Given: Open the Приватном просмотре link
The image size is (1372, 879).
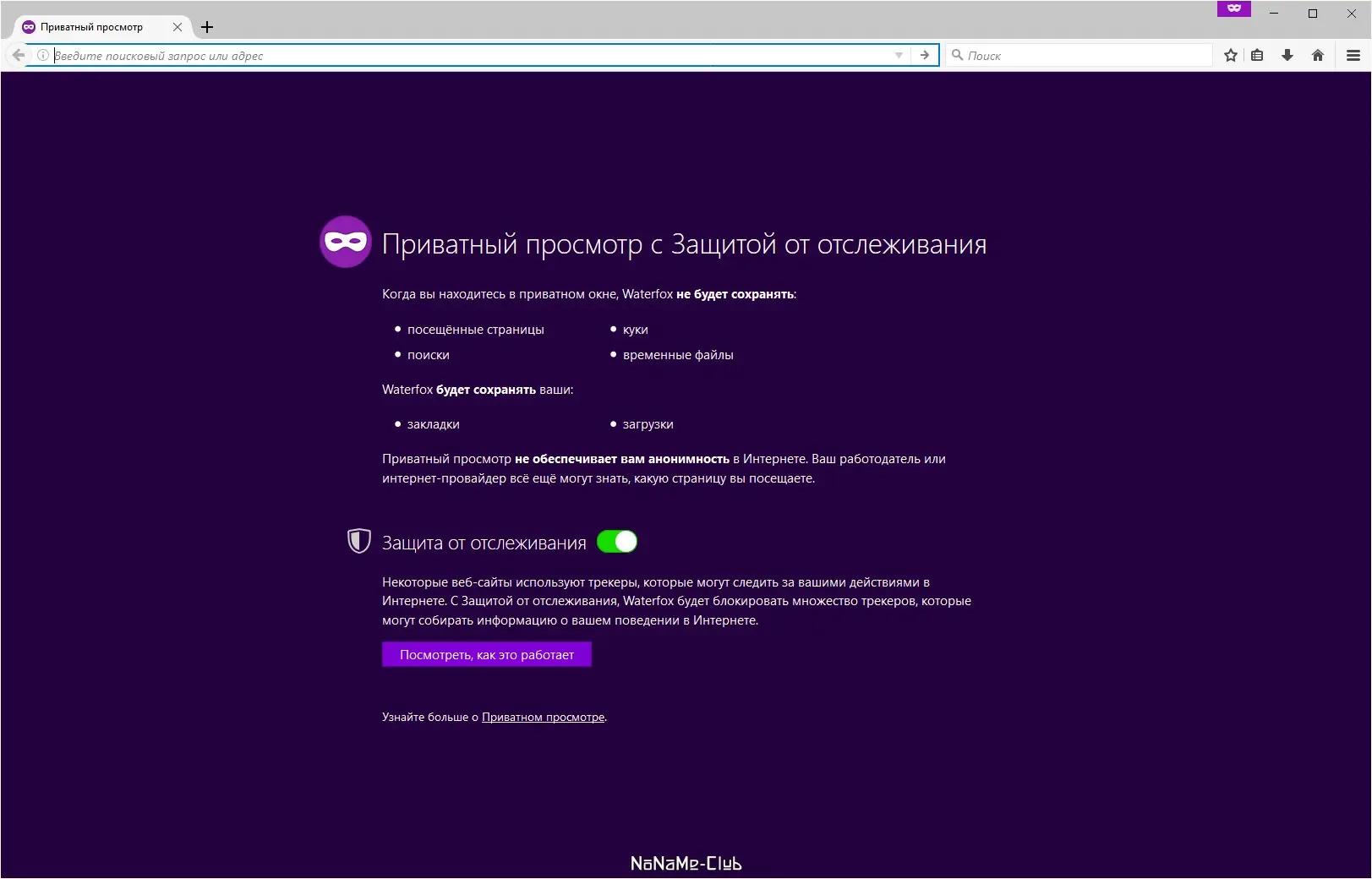Looking at the screenshot, I should tap(544, 718).
